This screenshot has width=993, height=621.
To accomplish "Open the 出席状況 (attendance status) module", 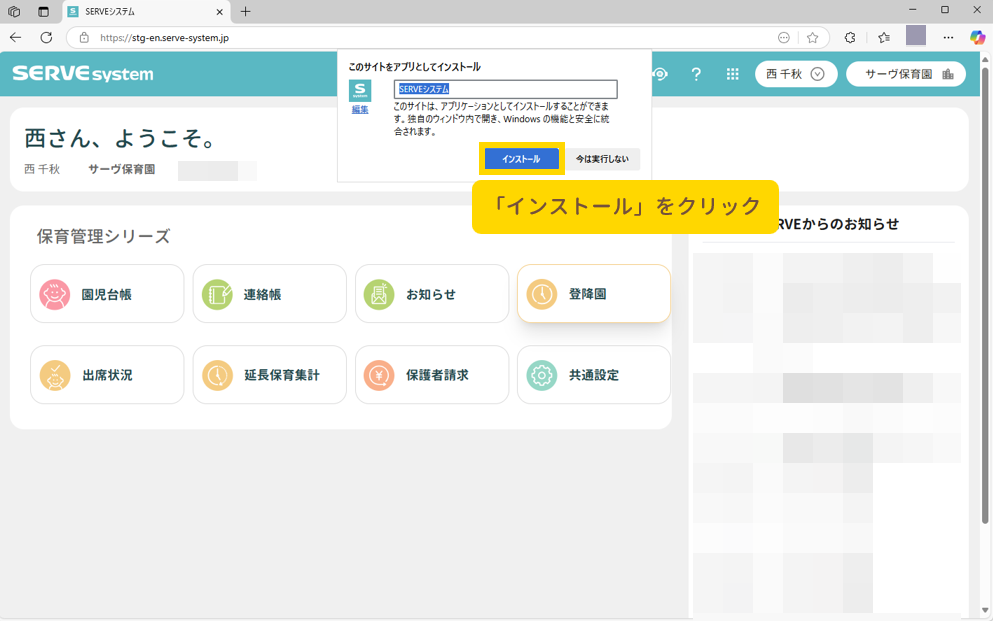I will (x=107, y=375).
